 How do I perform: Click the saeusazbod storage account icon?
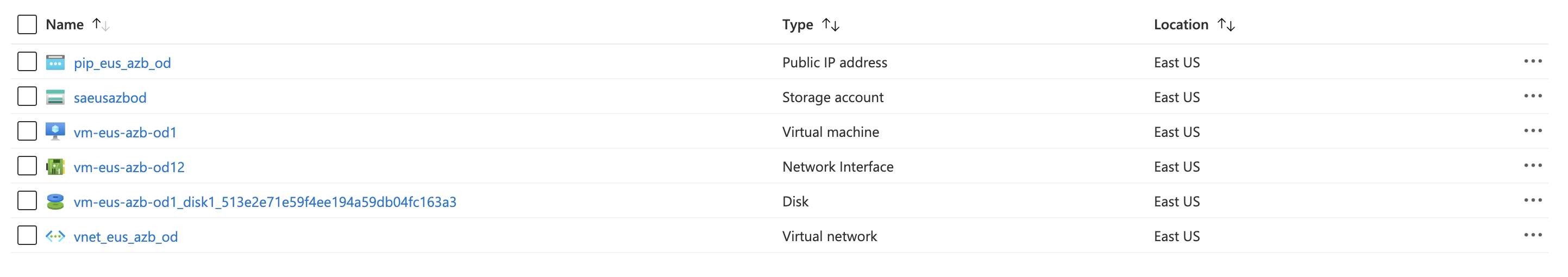point(55,97)
